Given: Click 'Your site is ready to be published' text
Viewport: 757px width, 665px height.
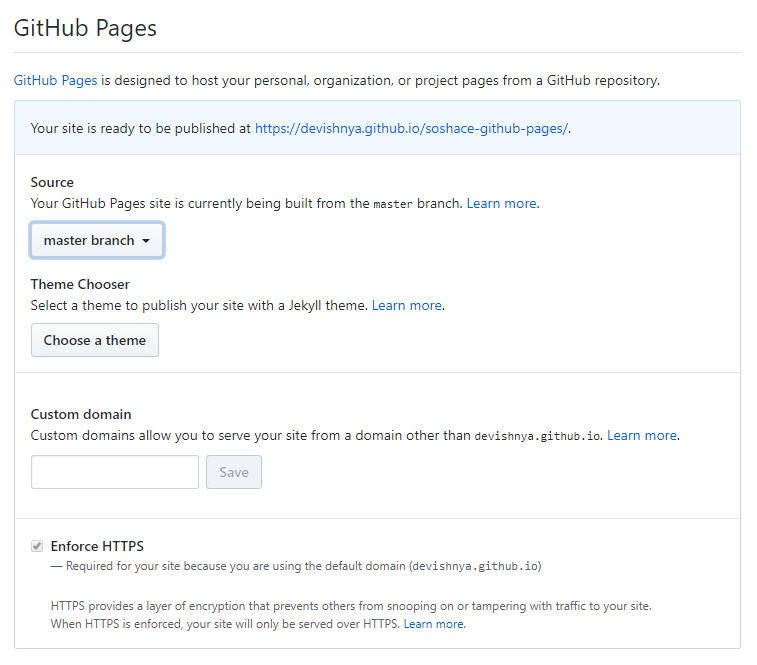Looking at the screenshot, I should click(x=141, y=128).
